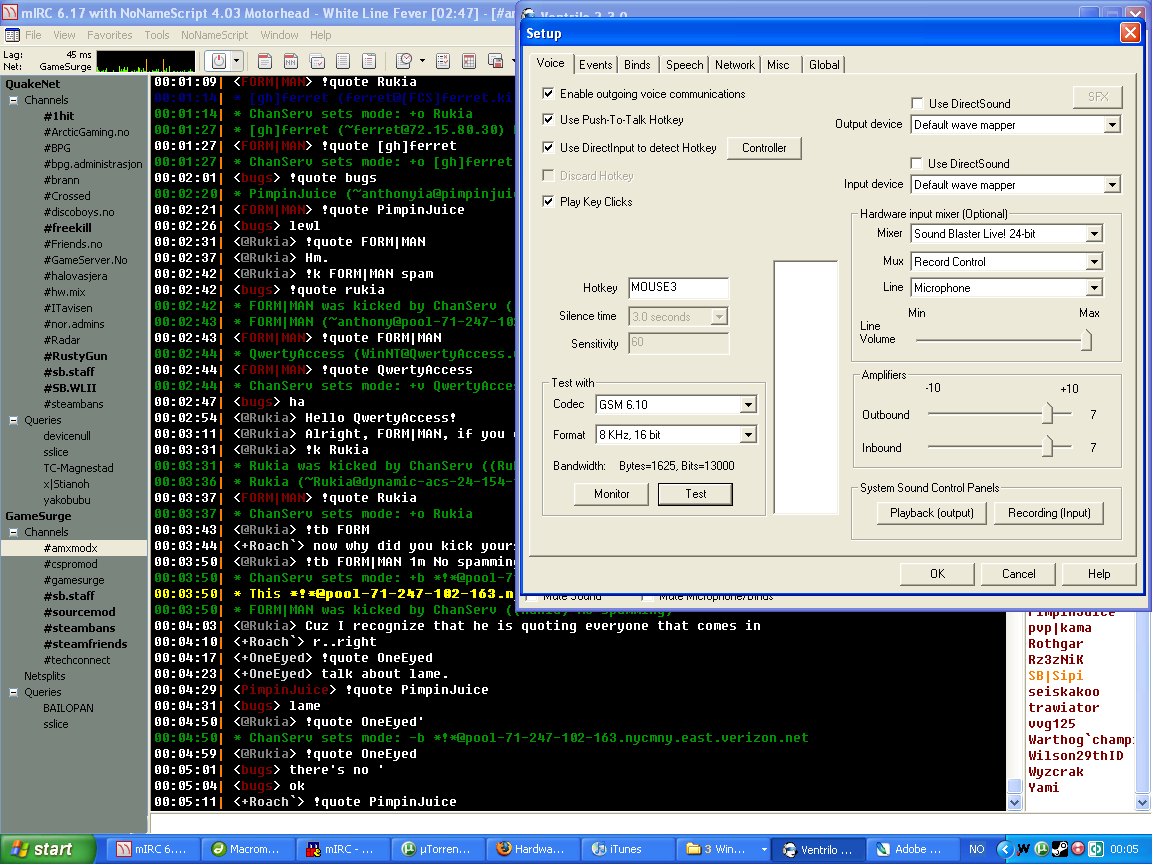The height and width of the screenshot is (864, 1152).
Task: Toggle Use DirectInput to detect Hotkey
Action: 548,147
